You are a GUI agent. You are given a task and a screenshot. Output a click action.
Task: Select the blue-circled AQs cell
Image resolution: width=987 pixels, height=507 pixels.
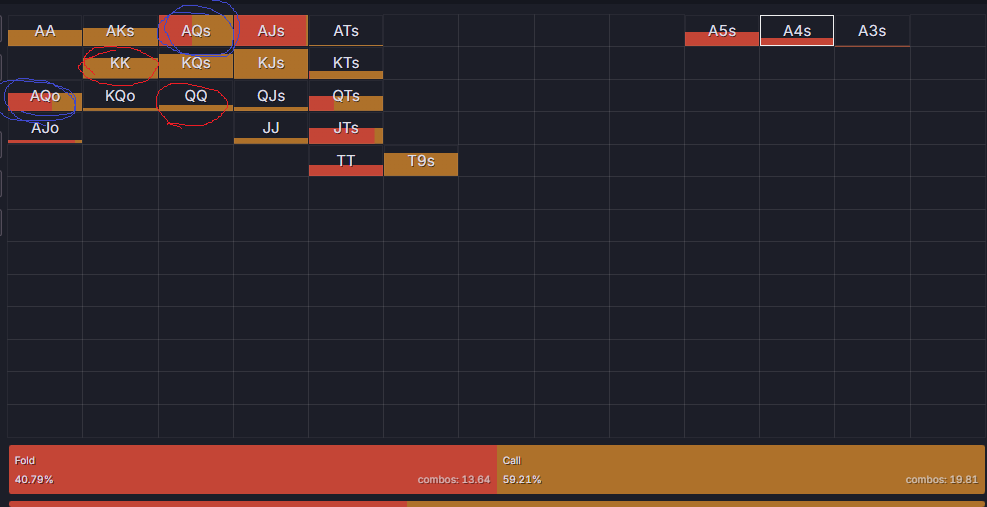[196, 31]
